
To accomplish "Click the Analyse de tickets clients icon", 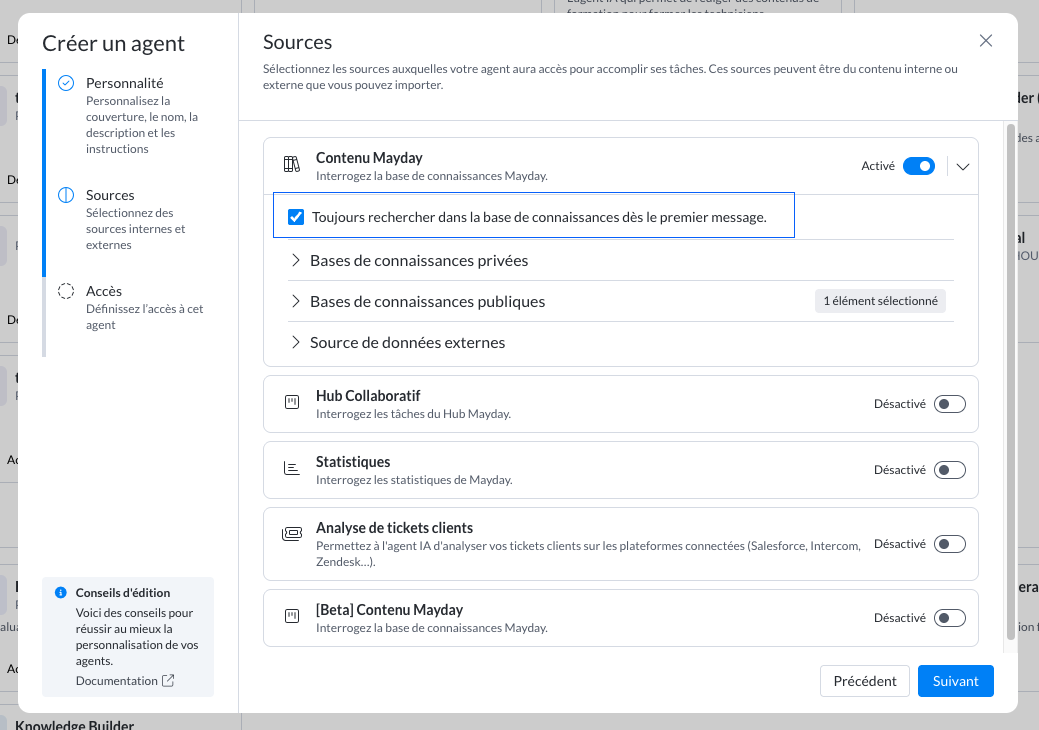I will point(291,534).
